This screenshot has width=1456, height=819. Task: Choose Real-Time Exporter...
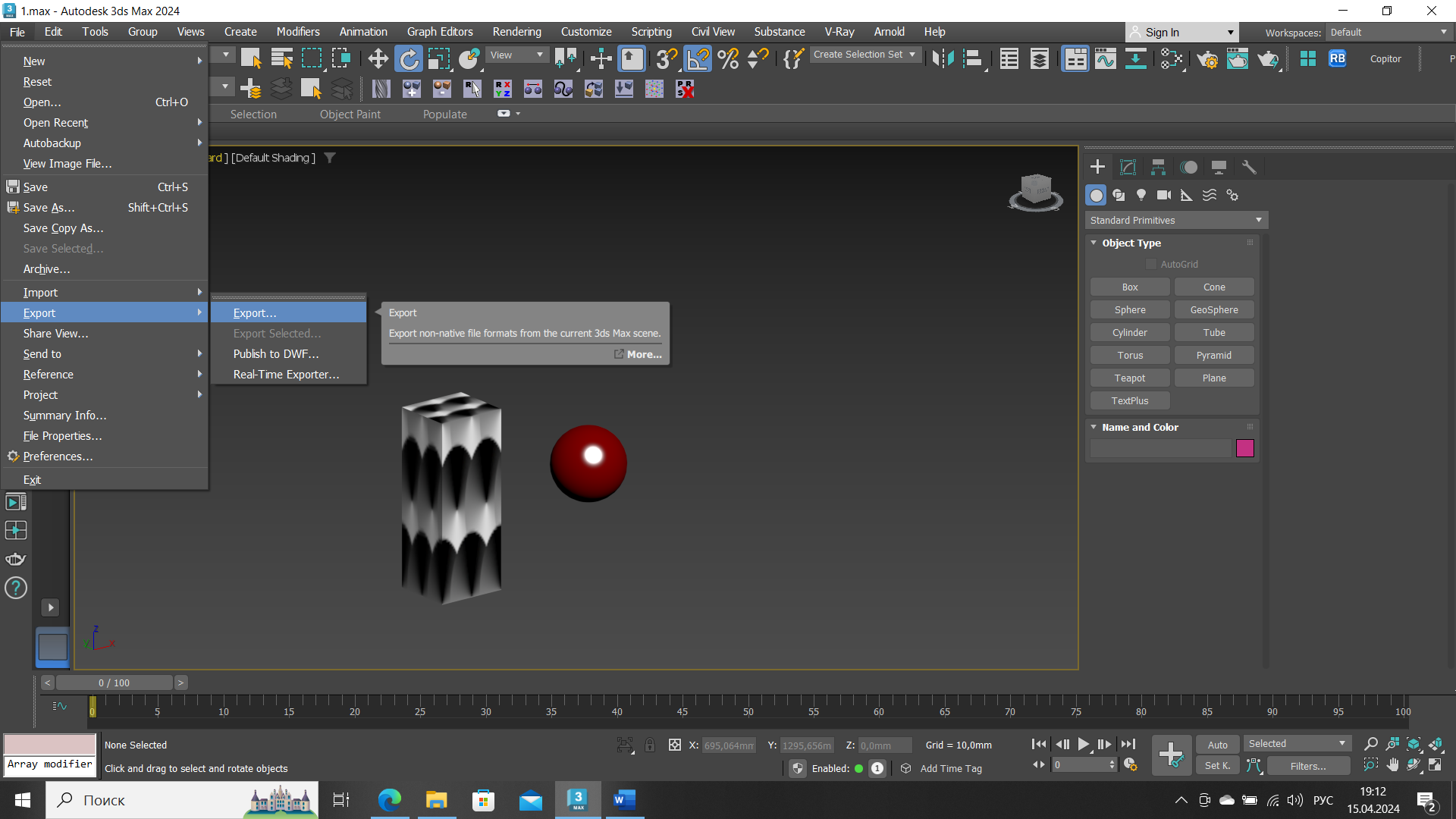point(288,374)
